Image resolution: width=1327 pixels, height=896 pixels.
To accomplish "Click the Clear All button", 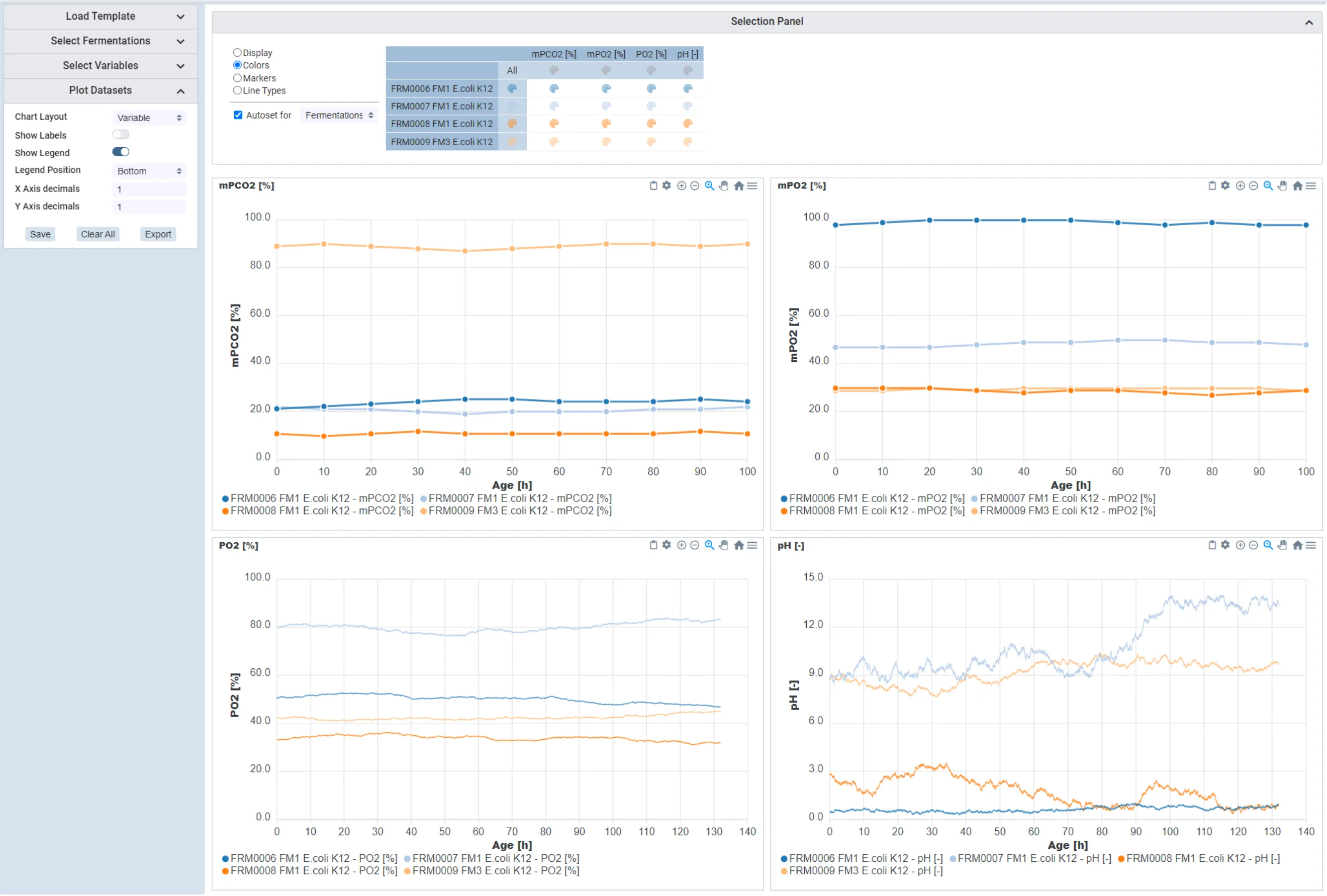I will tap(98, 234).
